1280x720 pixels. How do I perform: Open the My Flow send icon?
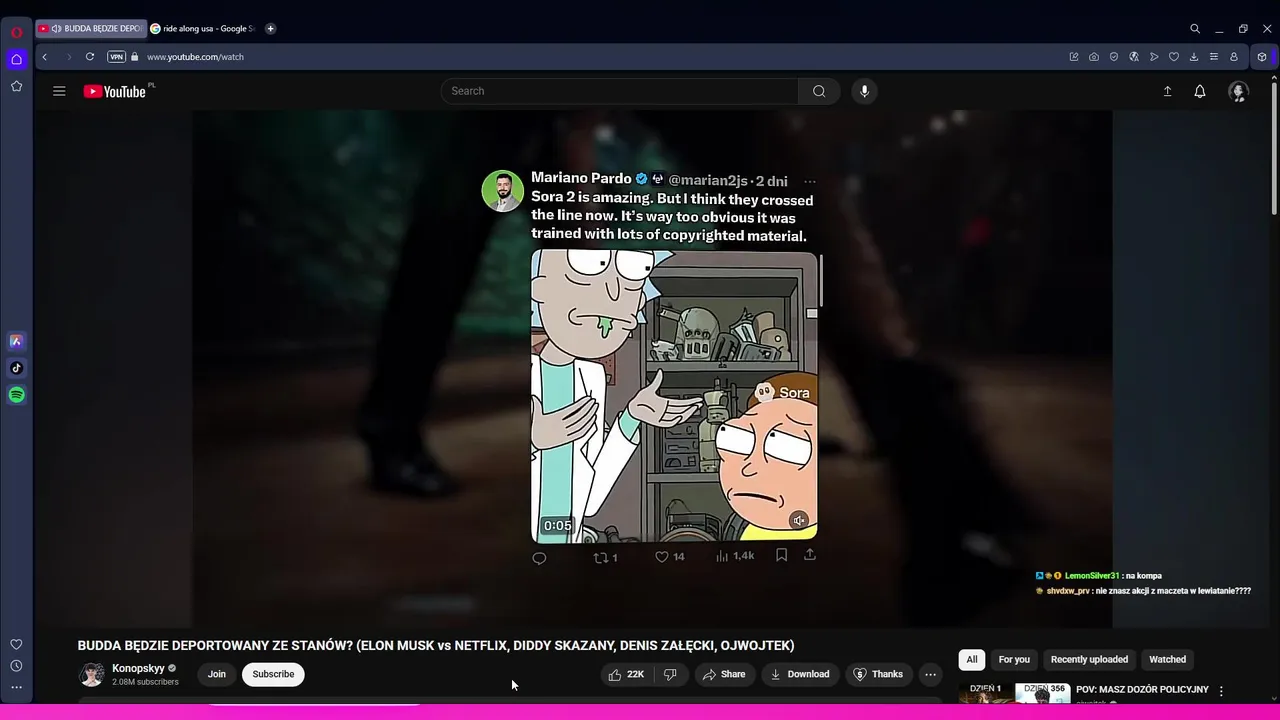1154,57
